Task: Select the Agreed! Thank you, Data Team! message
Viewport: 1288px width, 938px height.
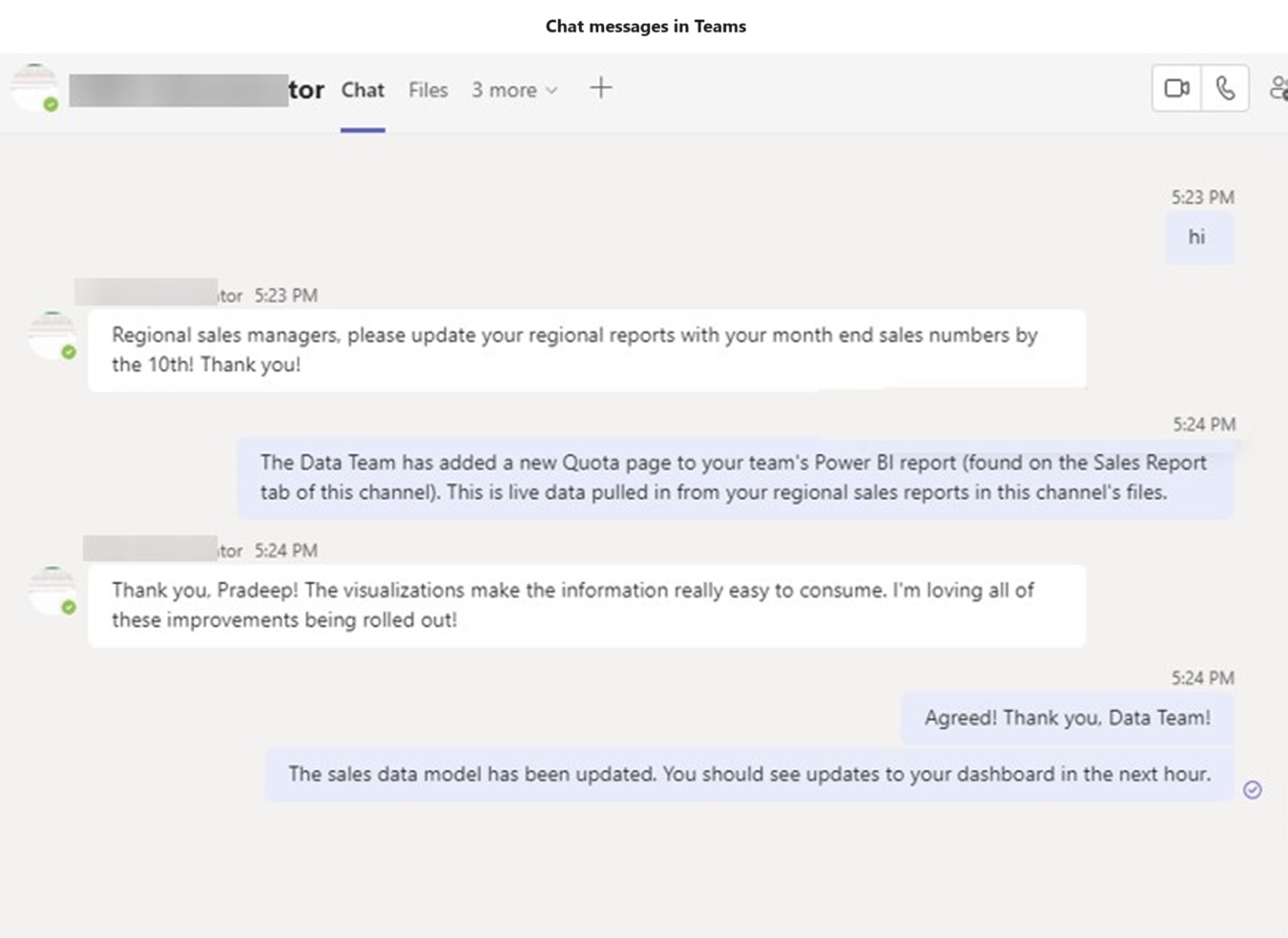Action: [1067, 718]
